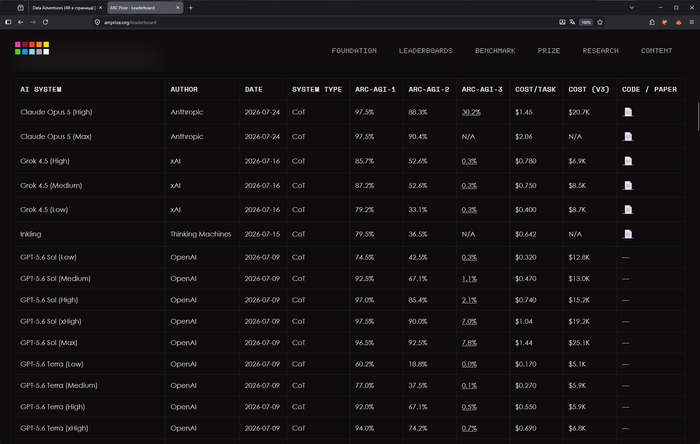Open the RESEARCH nav menu
The width and height of the screenshot is (700, 444).
click(600, 51)
